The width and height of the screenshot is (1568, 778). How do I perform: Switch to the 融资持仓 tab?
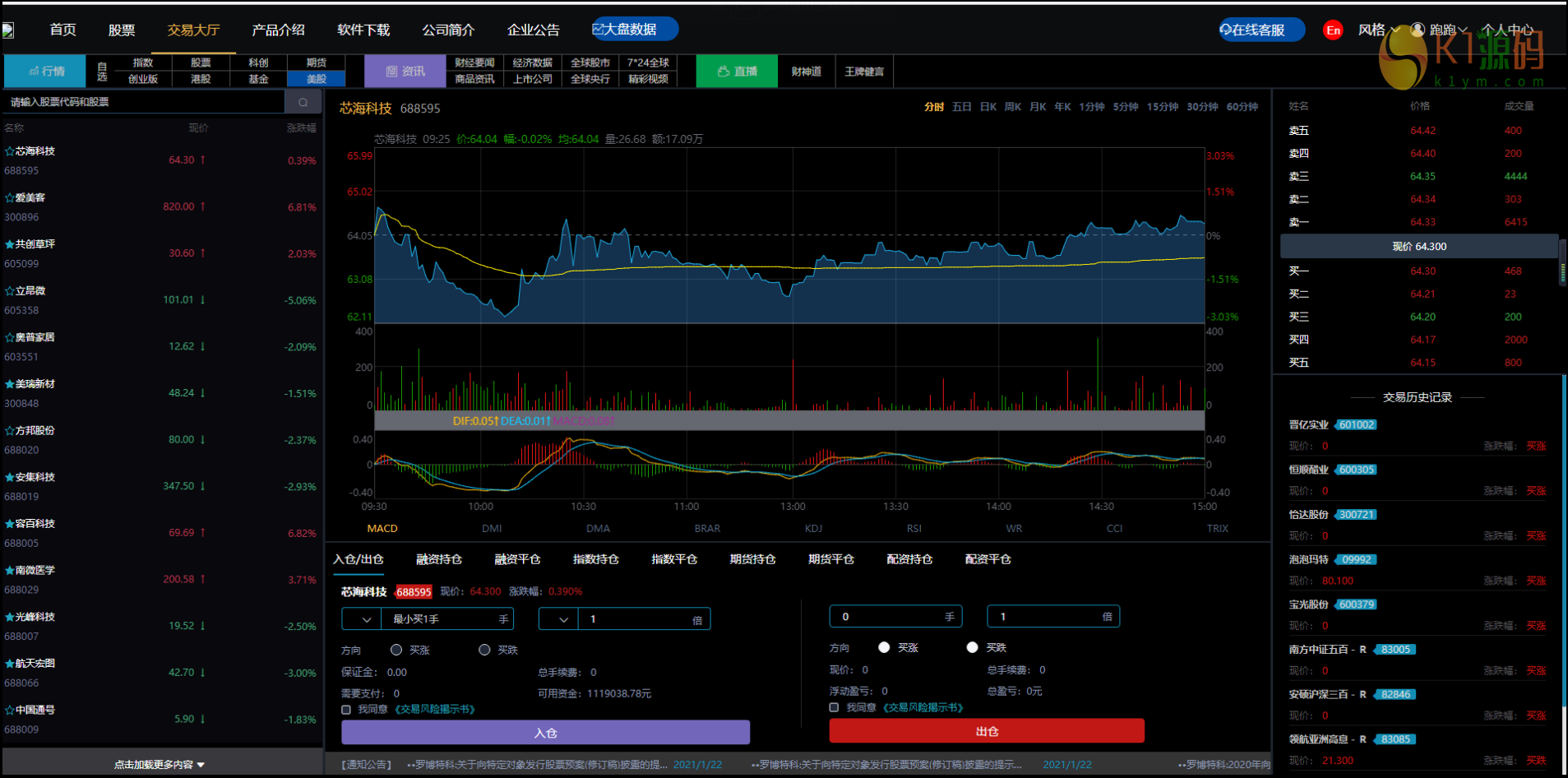[438, 559]
